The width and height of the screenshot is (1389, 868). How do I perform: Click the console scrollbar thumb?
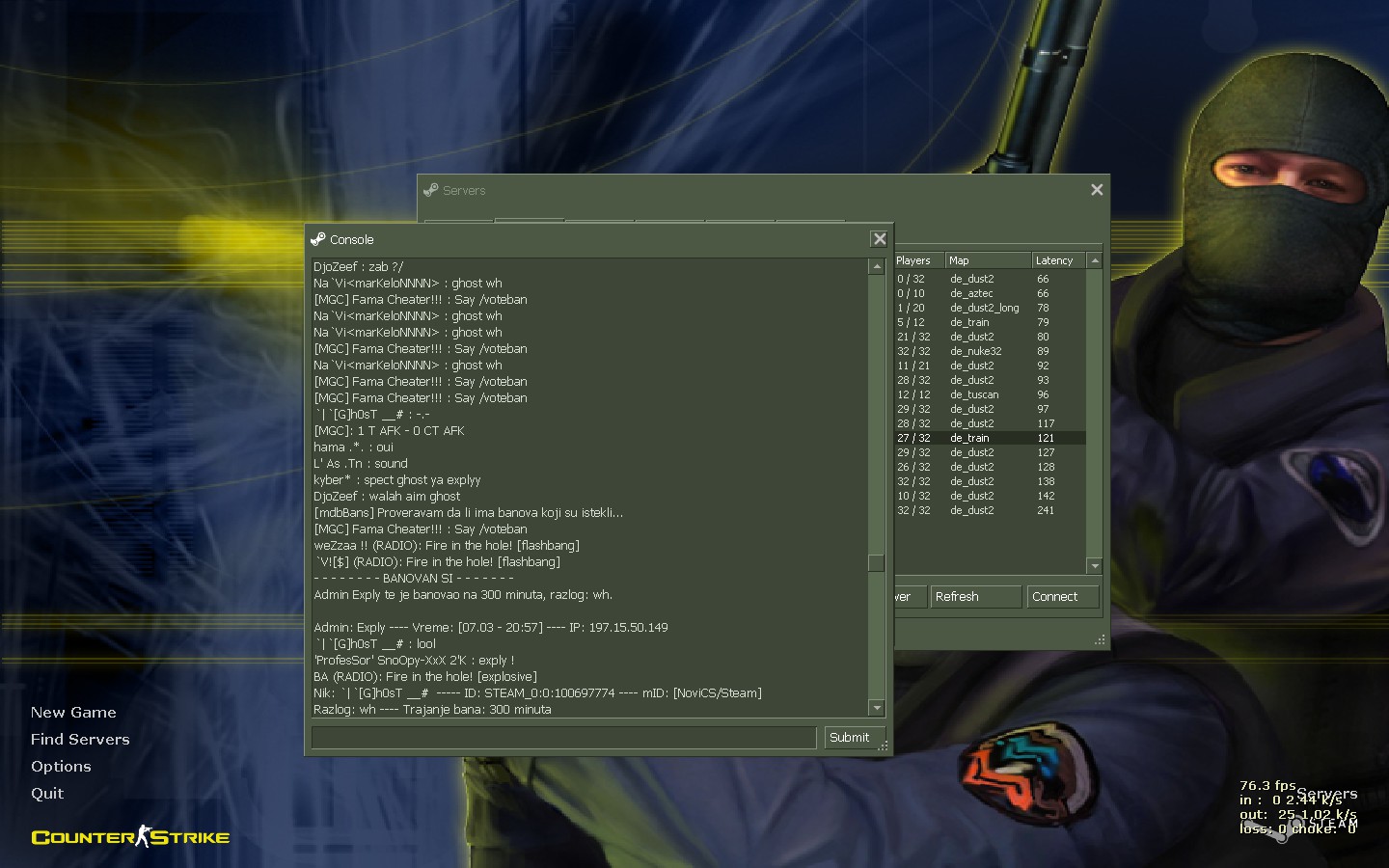pos(877,563)
